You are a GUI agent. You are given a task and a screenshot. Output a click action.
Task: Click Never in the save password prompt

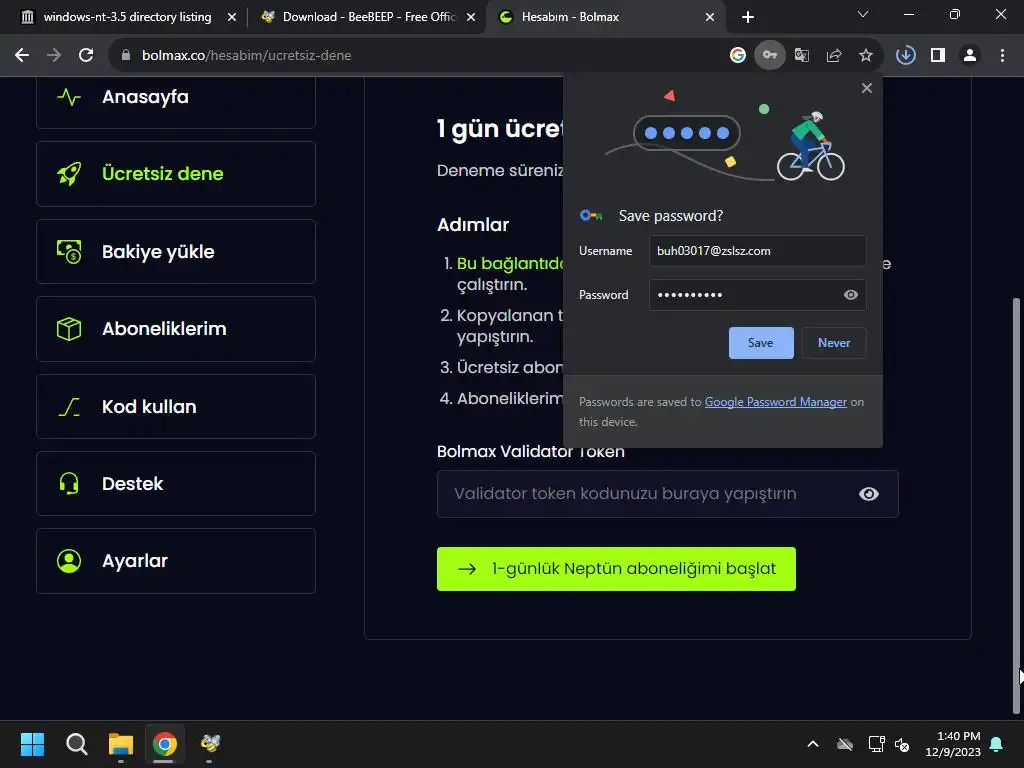(834, 343)
